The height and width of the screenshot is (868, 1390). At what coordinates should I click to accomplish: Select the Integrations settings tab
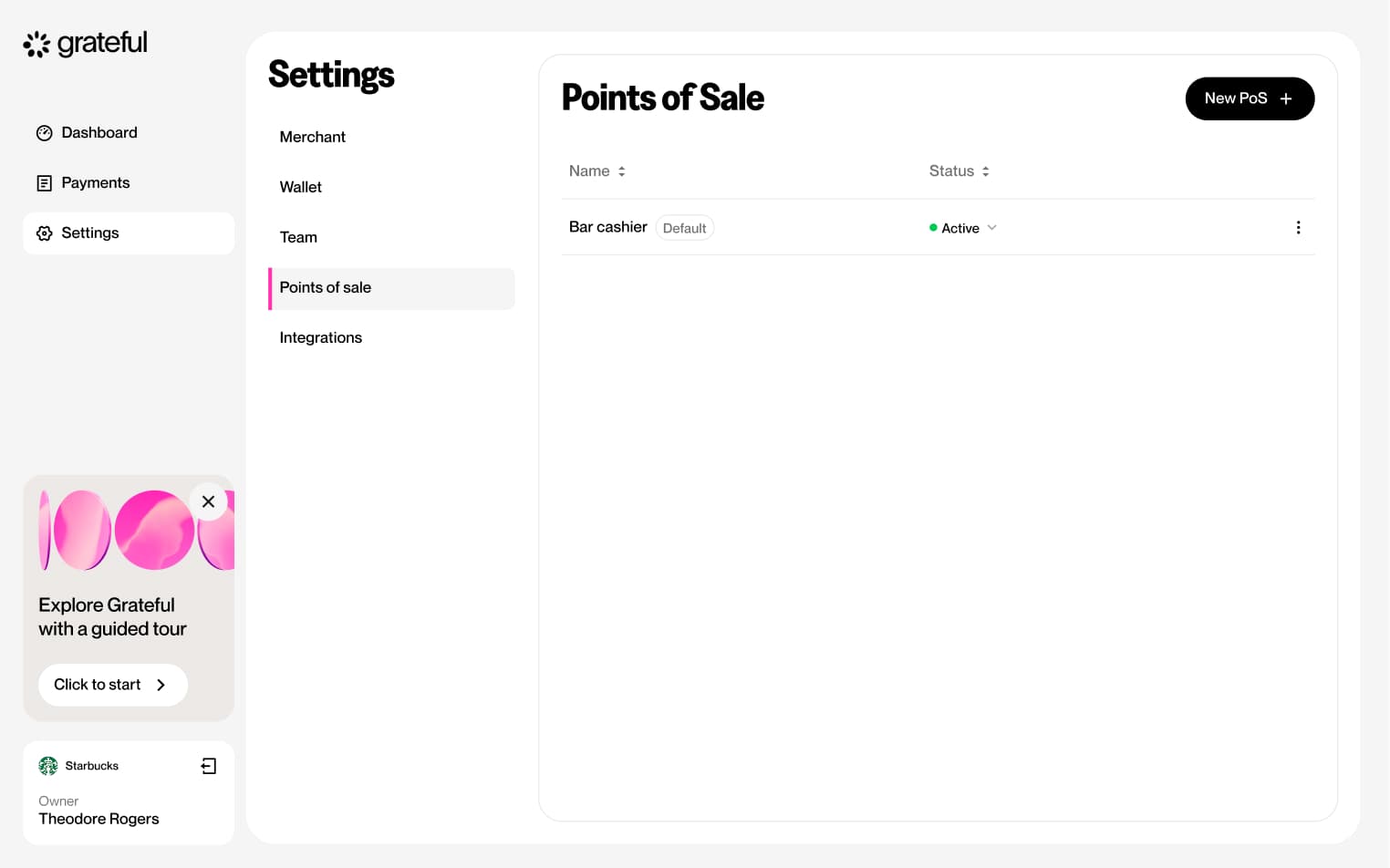[320, 337]
